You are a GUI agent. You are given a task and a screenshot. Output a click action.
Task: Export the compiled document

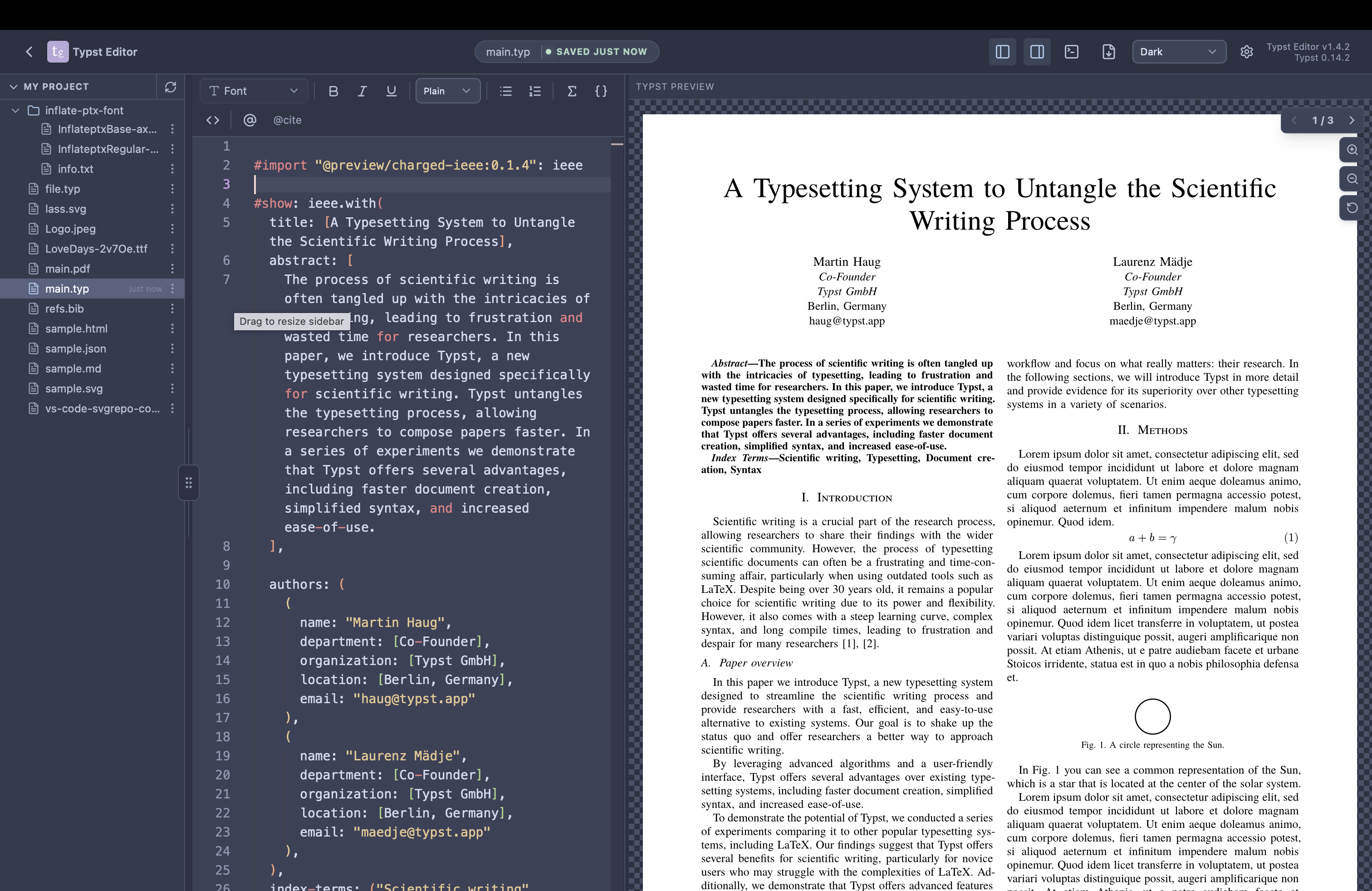[x=1108, y=51]
